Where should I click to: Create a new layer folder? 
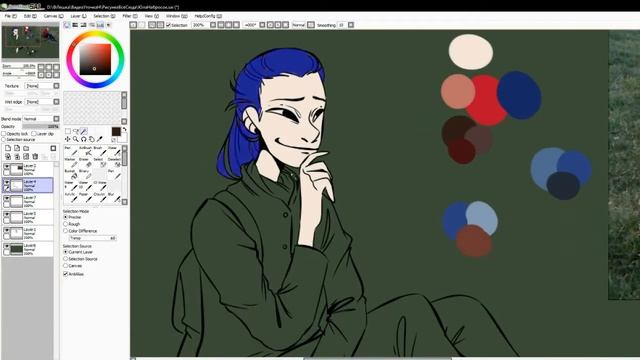pos(26,148)
